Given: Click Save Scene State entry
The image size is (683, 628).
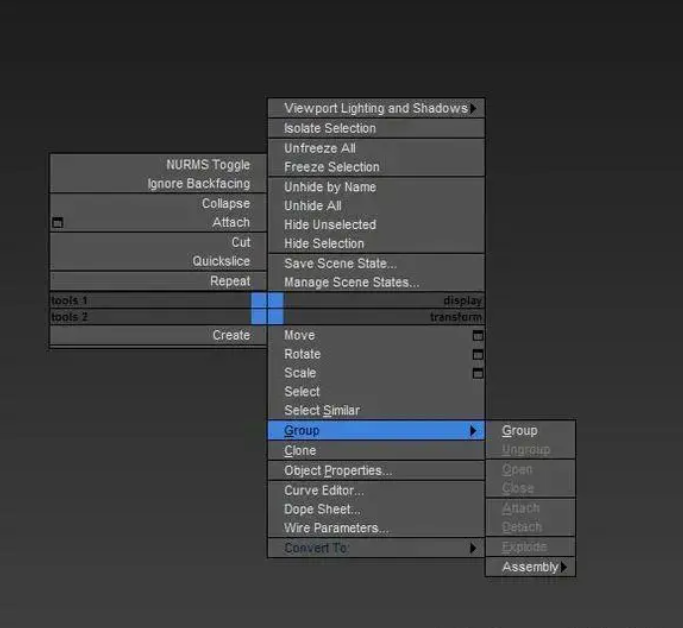Looking at the screenshot, I should [340, 263].
